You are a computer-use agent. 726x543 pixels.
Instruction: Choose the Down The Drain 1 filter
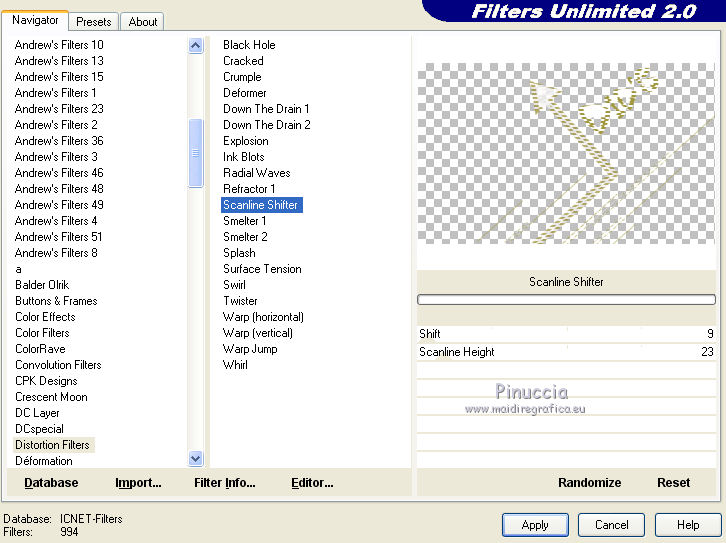coord(266,109)
